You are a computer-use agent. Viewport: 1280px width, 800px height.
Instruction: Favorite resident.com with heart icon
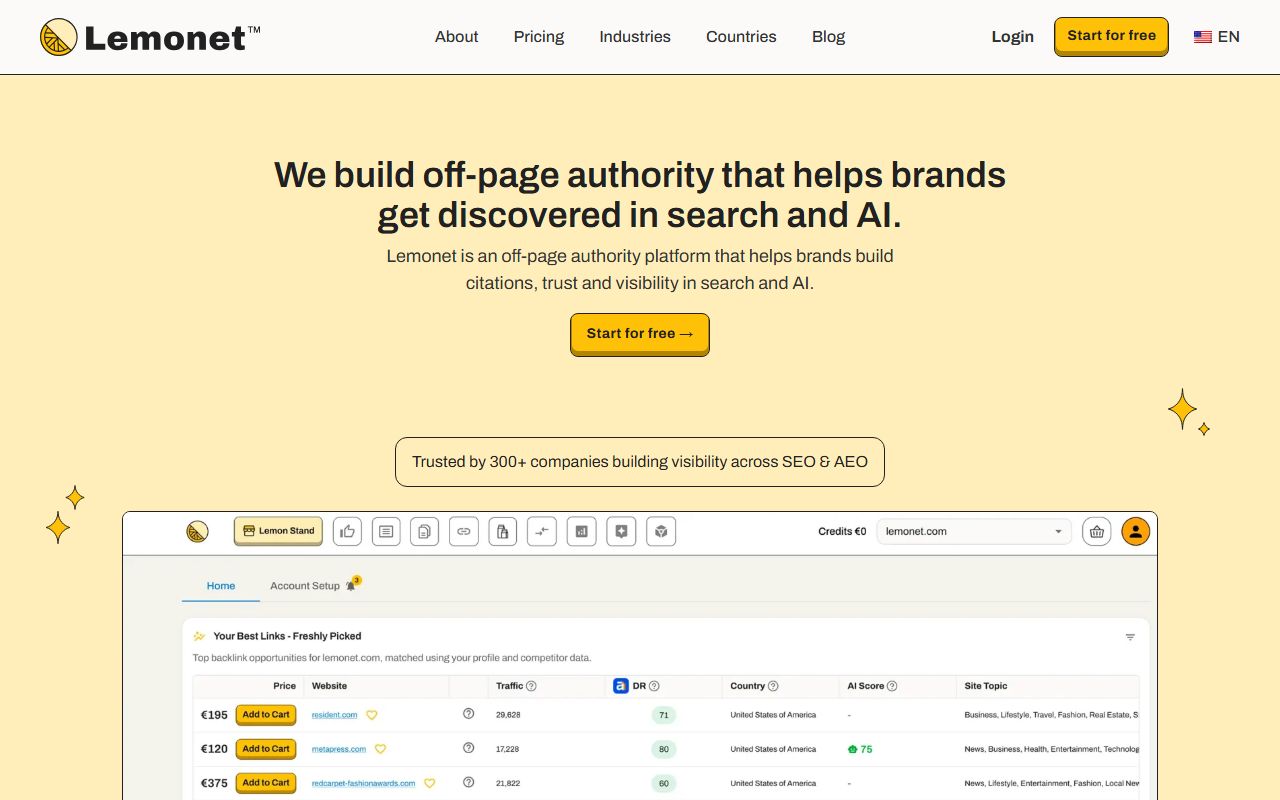pyautogui.click(x=372, y=715)
